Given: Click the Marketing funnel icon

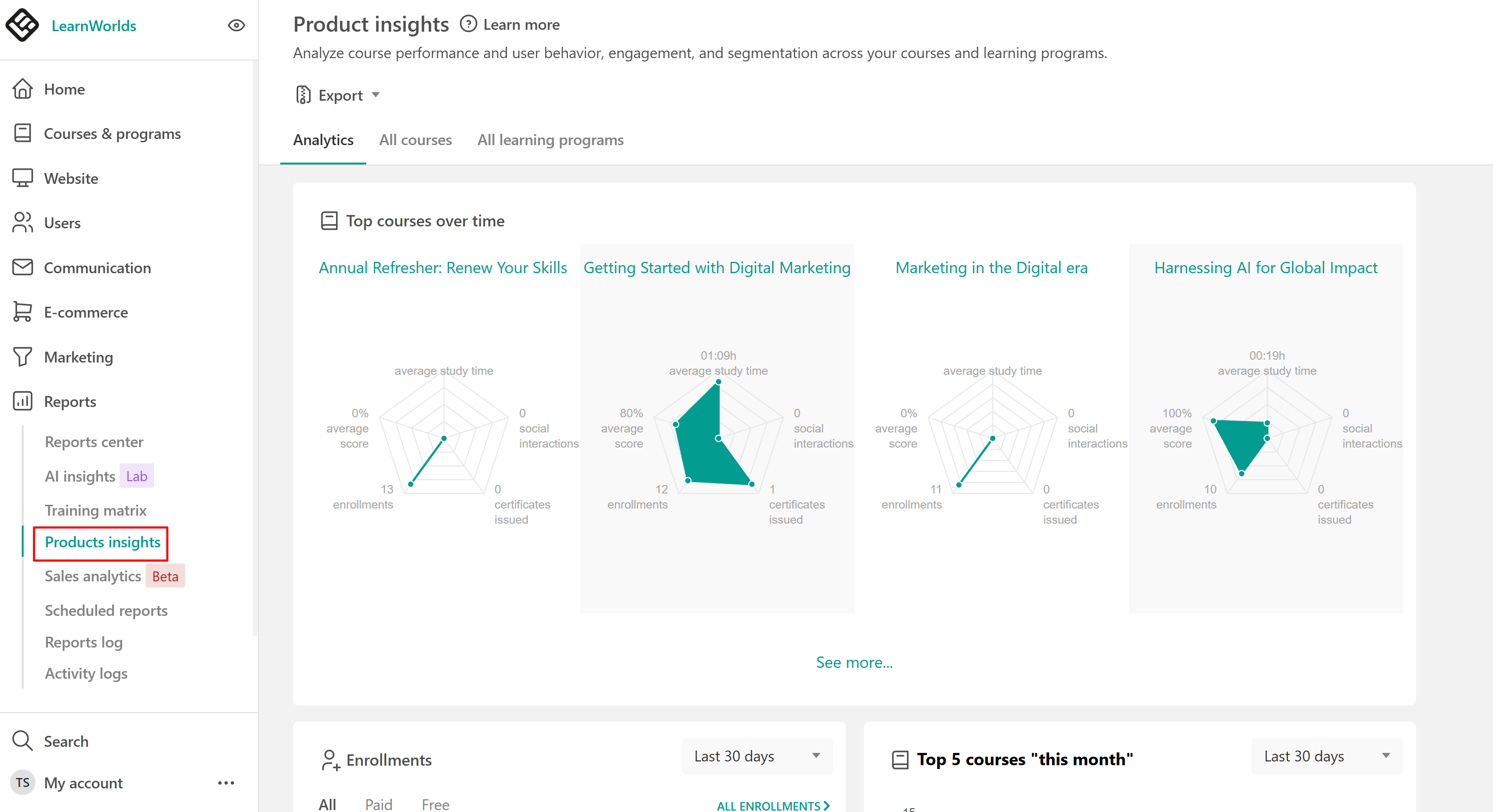Looking at the screenshot, I should [x=23, y=356].
